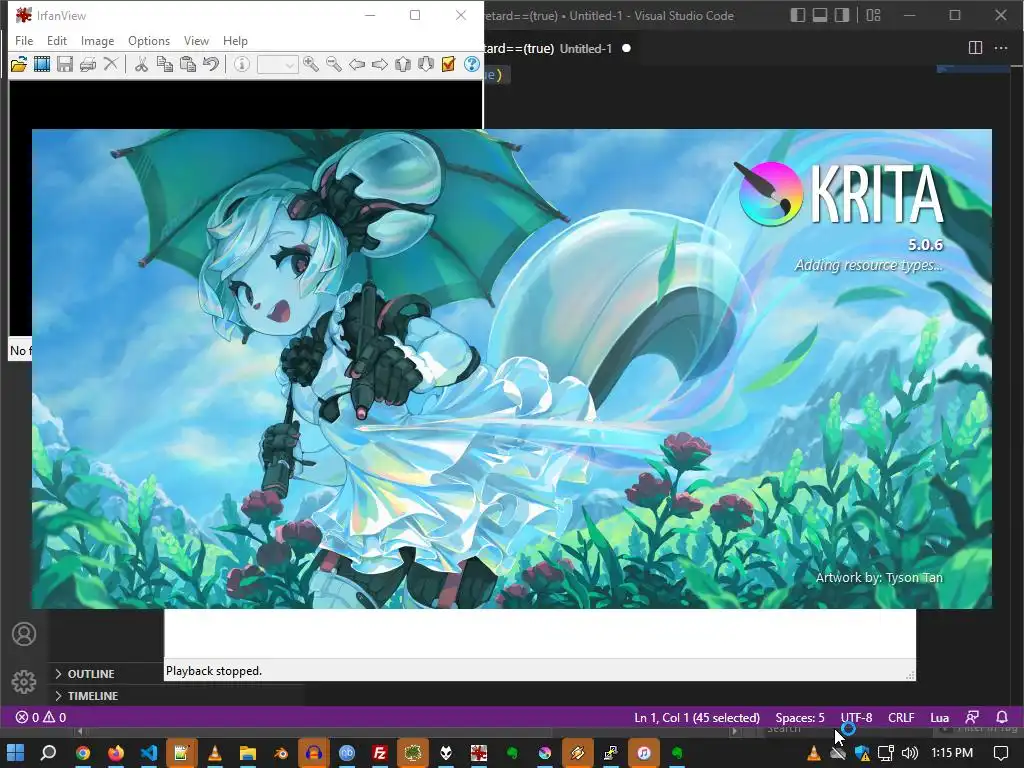Screen dimensions: 1024x768
Task: Open the IrfanView zoom percentage combo box
Action: pyautogui.click(x=278, y=64)
